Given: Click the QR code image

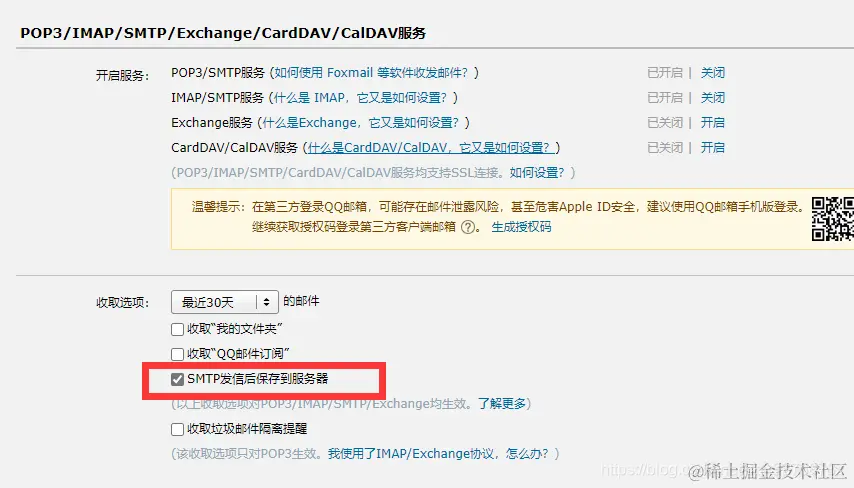Looking at the screenshot, I should 833,219.
